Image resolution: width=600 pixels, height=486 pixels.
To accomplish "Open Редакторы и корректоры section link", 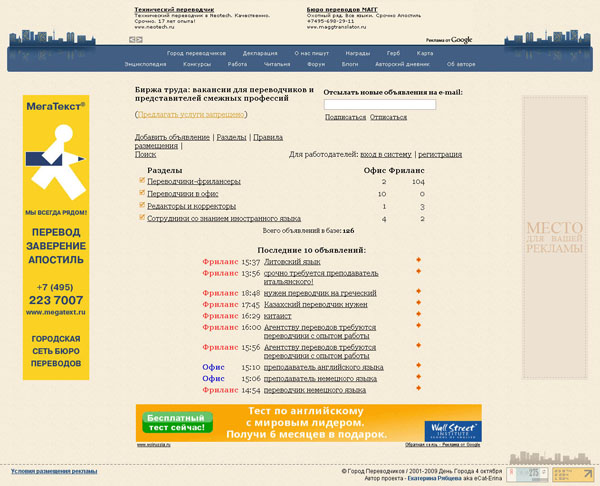I will coord(191,206).
